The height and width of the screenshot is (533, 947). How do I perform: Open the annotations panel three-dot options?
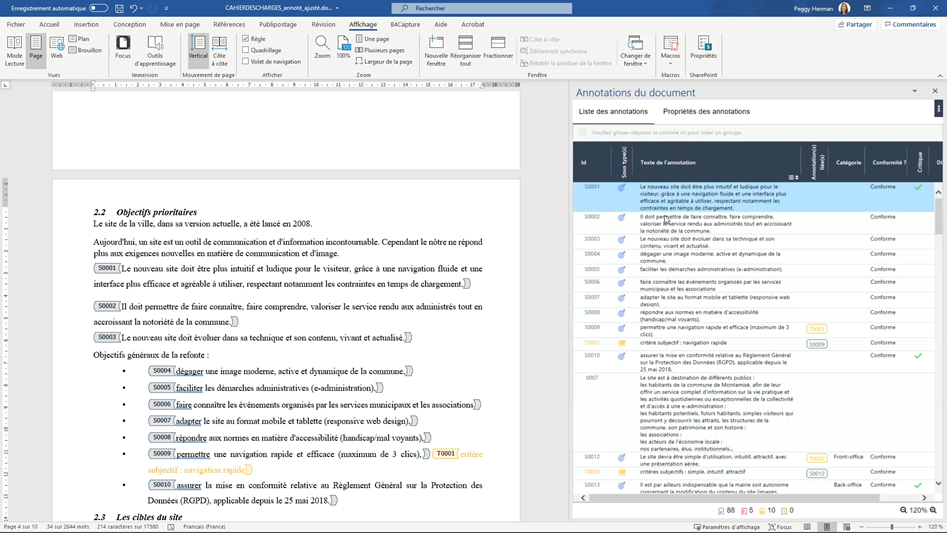pyautogui.click(x=939, y=109)
